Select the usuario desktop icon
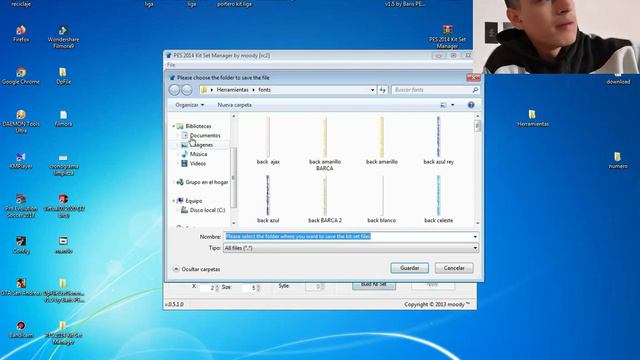The width and height of the screenshot is (640, 360). coord(63,245)
